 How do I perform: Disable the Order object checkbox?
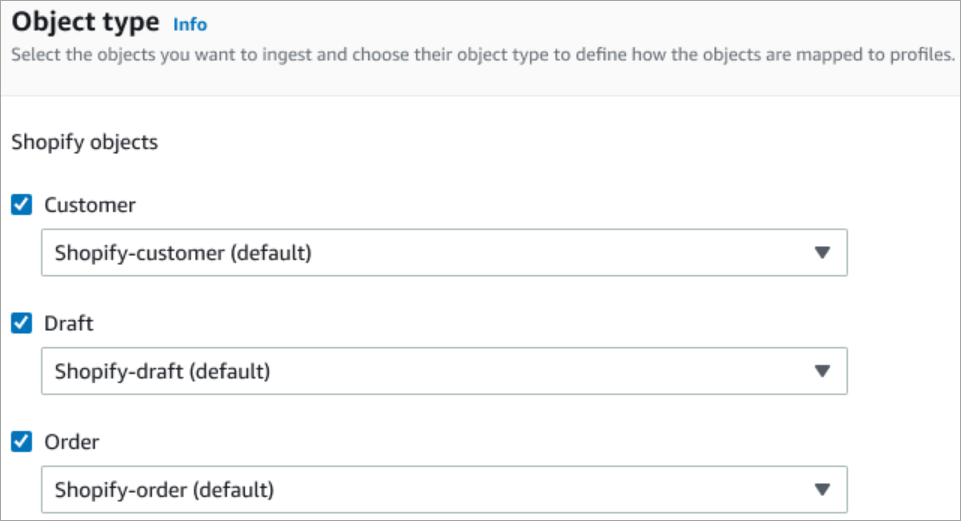(21, 441)
